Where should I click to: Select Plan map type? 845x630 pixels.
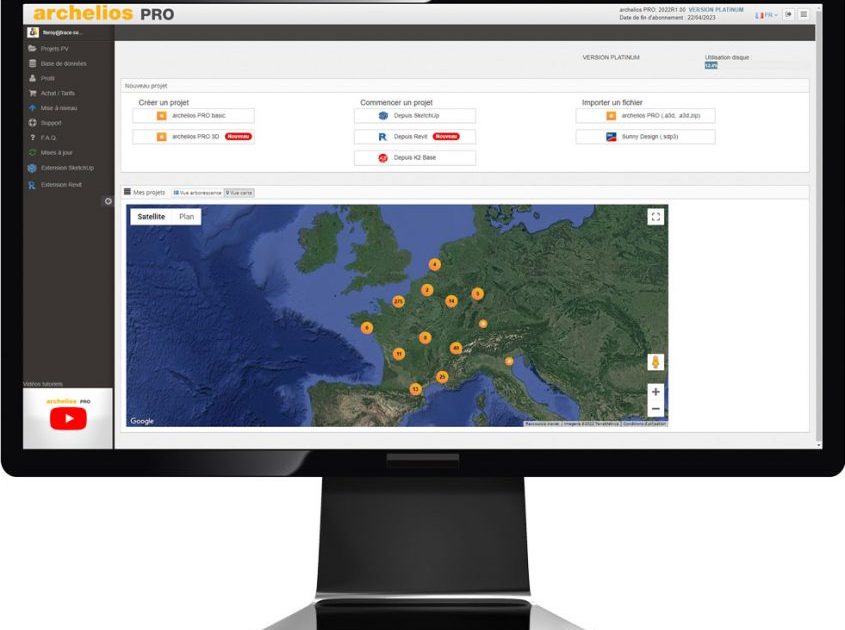[186, 217]
